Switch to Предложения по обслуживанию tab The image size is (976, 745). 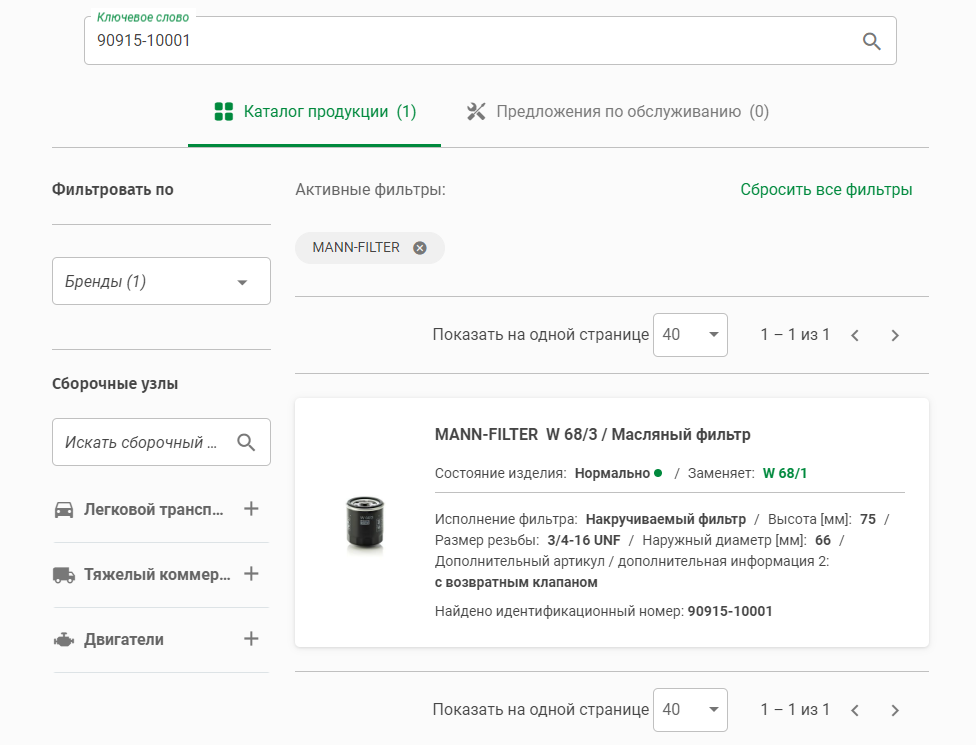[617, 112]
